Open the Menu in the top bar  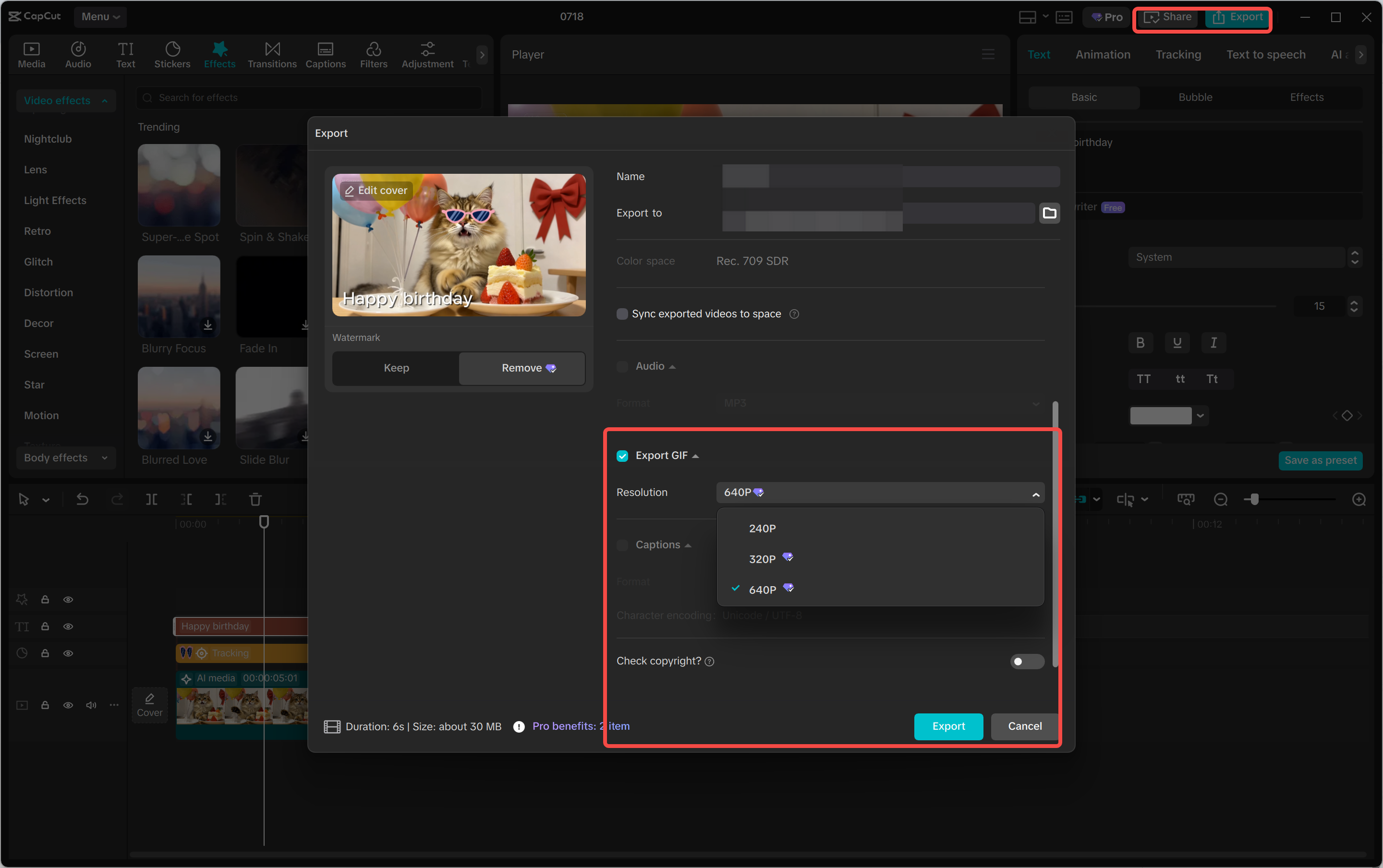100,17
